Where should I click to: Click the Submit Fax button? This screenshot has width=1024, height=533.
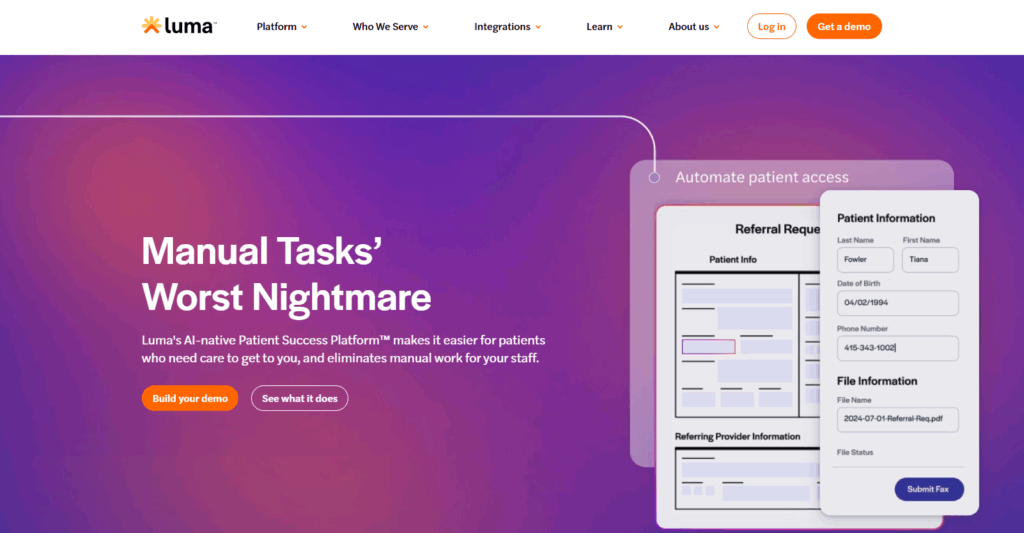tap(929, 489)
